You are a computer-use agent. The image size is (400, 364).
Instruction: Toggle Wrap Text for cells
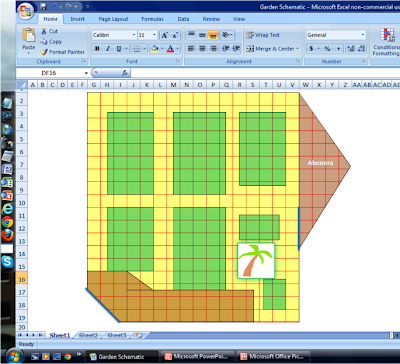pos(263,35)
